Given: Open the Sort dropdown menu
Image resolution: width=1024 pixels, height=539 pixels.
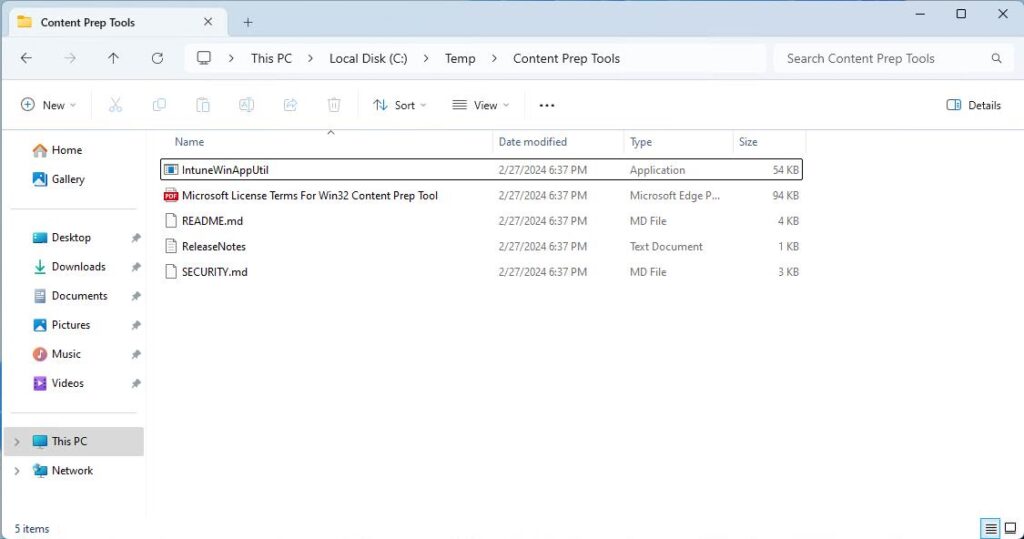Looking at the screenshot, I should [399, 105].
